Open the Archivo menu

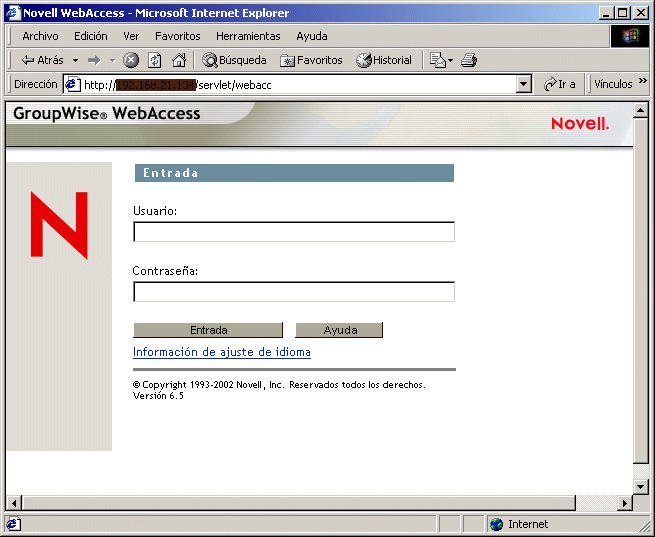pyautogui.click(x=41, y=36)
